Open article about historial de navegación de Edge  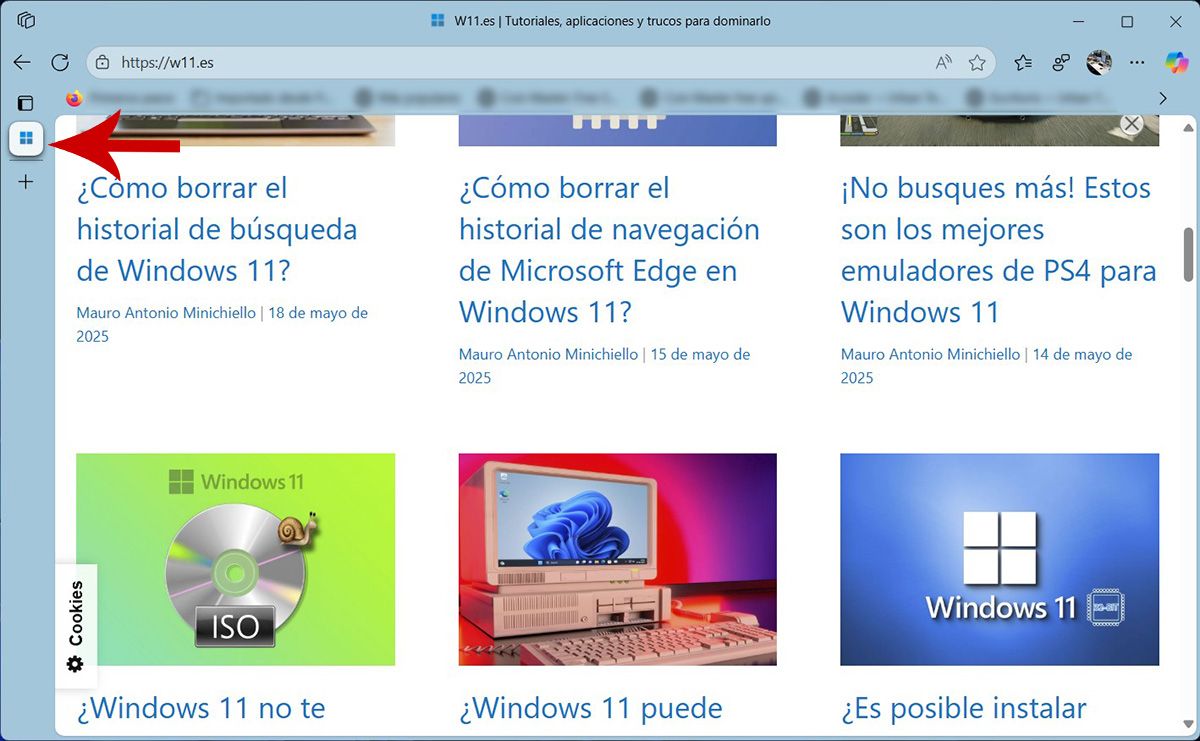[x=609, y=250]
